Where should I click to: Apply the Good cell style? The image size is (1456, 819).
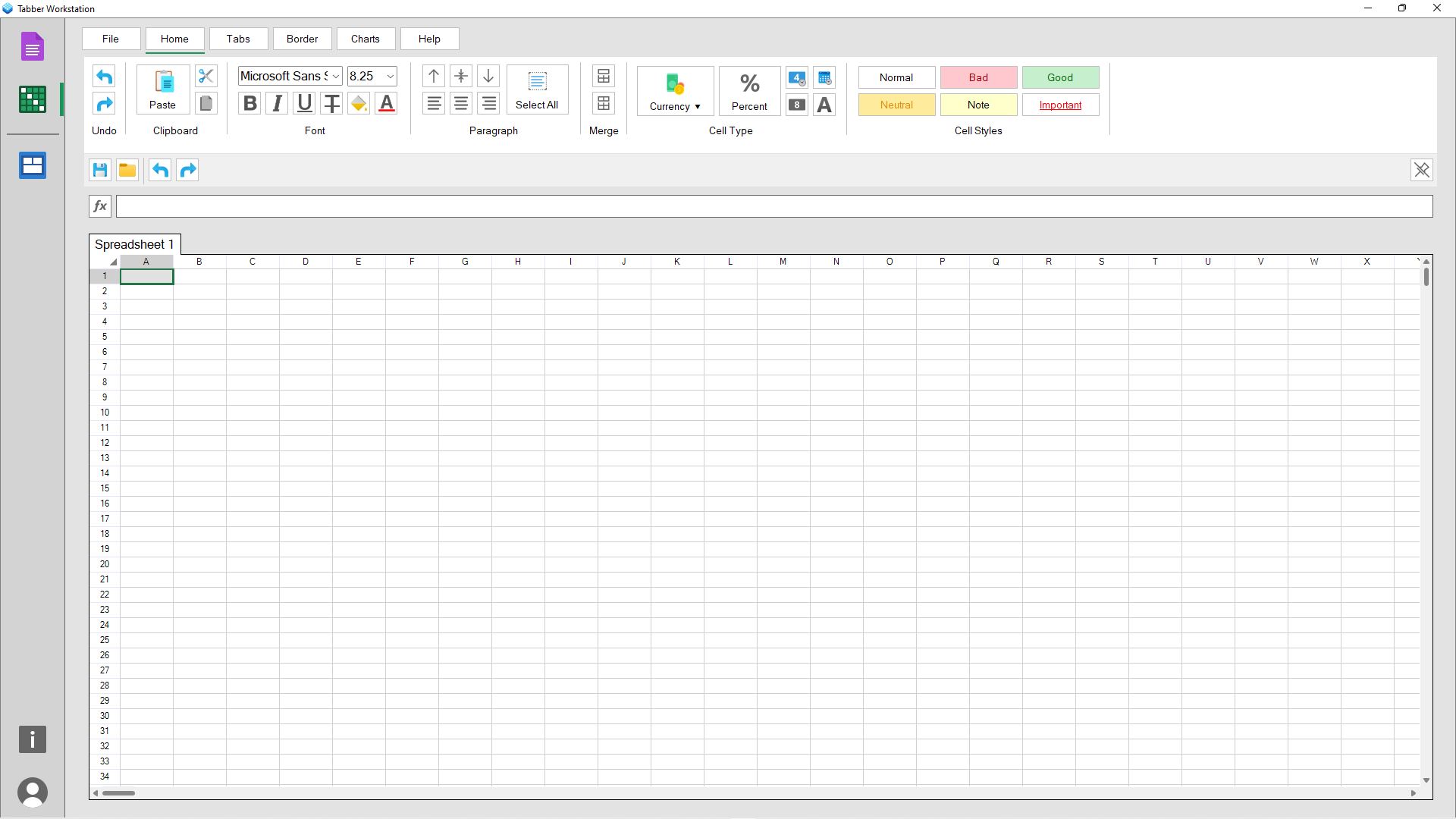1059,77
